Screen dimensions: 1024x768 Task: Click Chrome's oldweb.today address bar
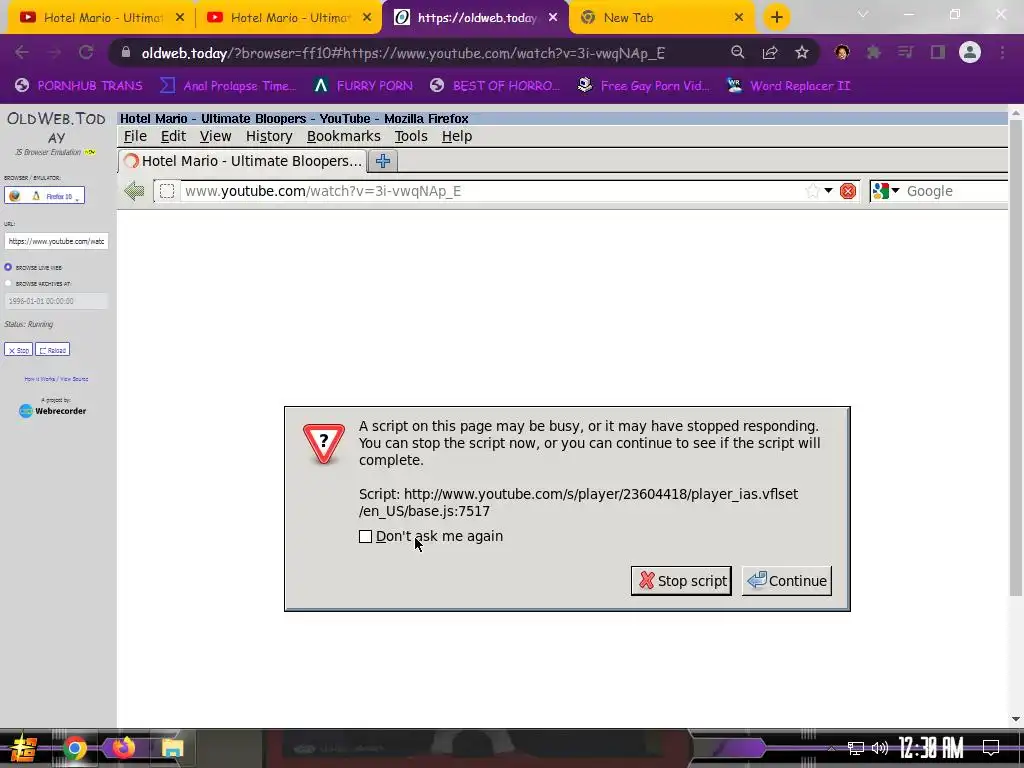tap(403, 53)
